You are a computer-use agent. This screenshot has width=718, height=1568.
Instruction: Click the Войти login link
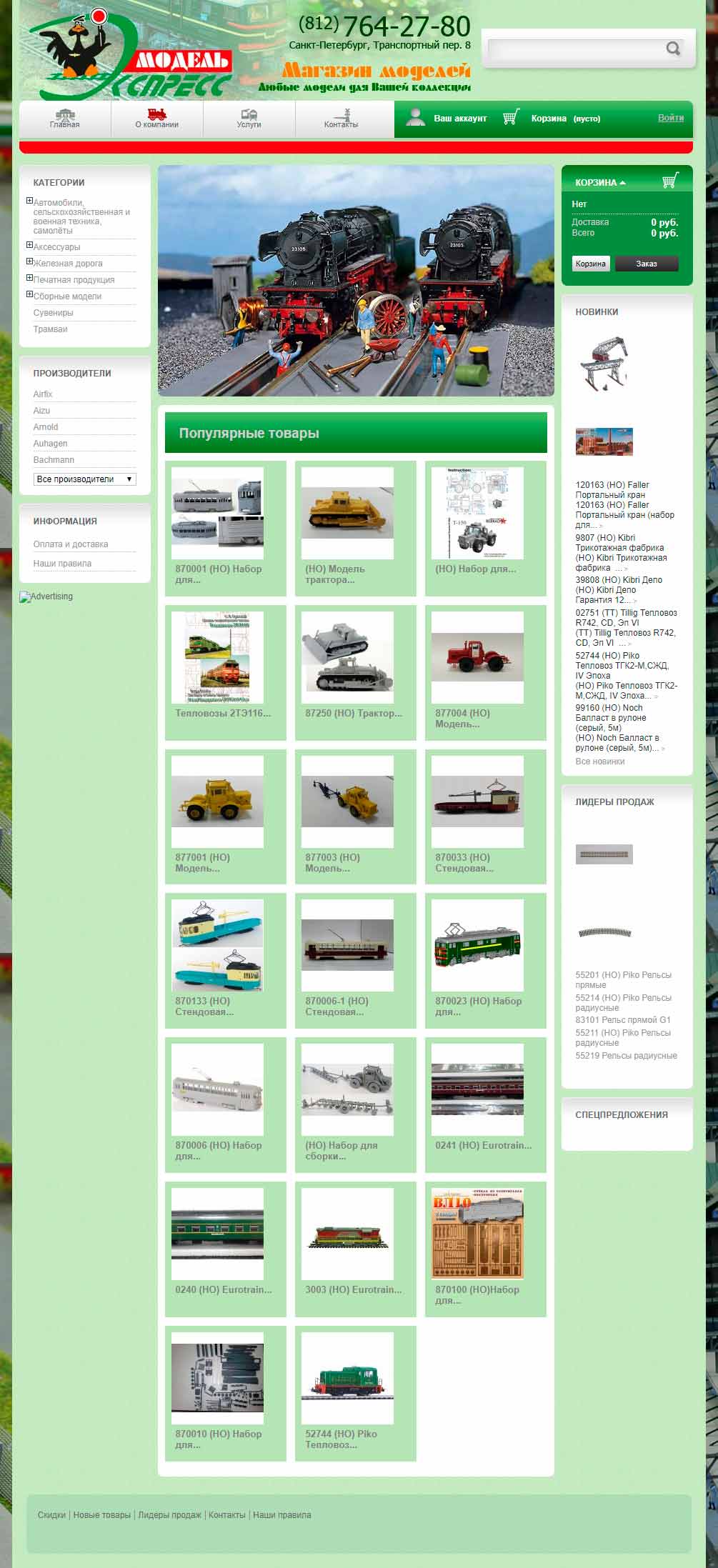pos(670,118)
